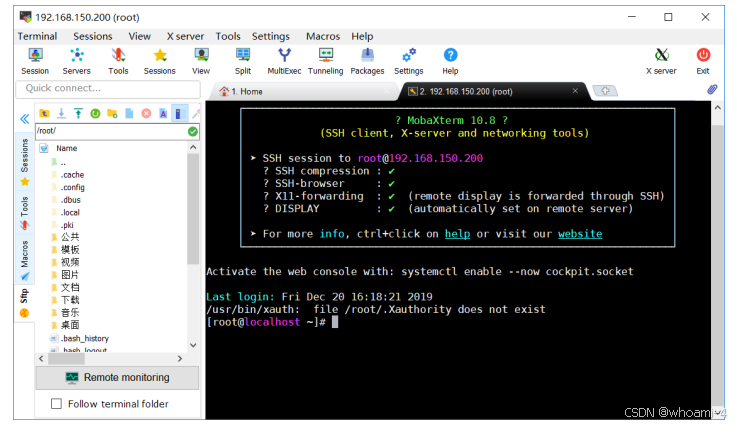Click the Remote monitoring button

[117, 378]
